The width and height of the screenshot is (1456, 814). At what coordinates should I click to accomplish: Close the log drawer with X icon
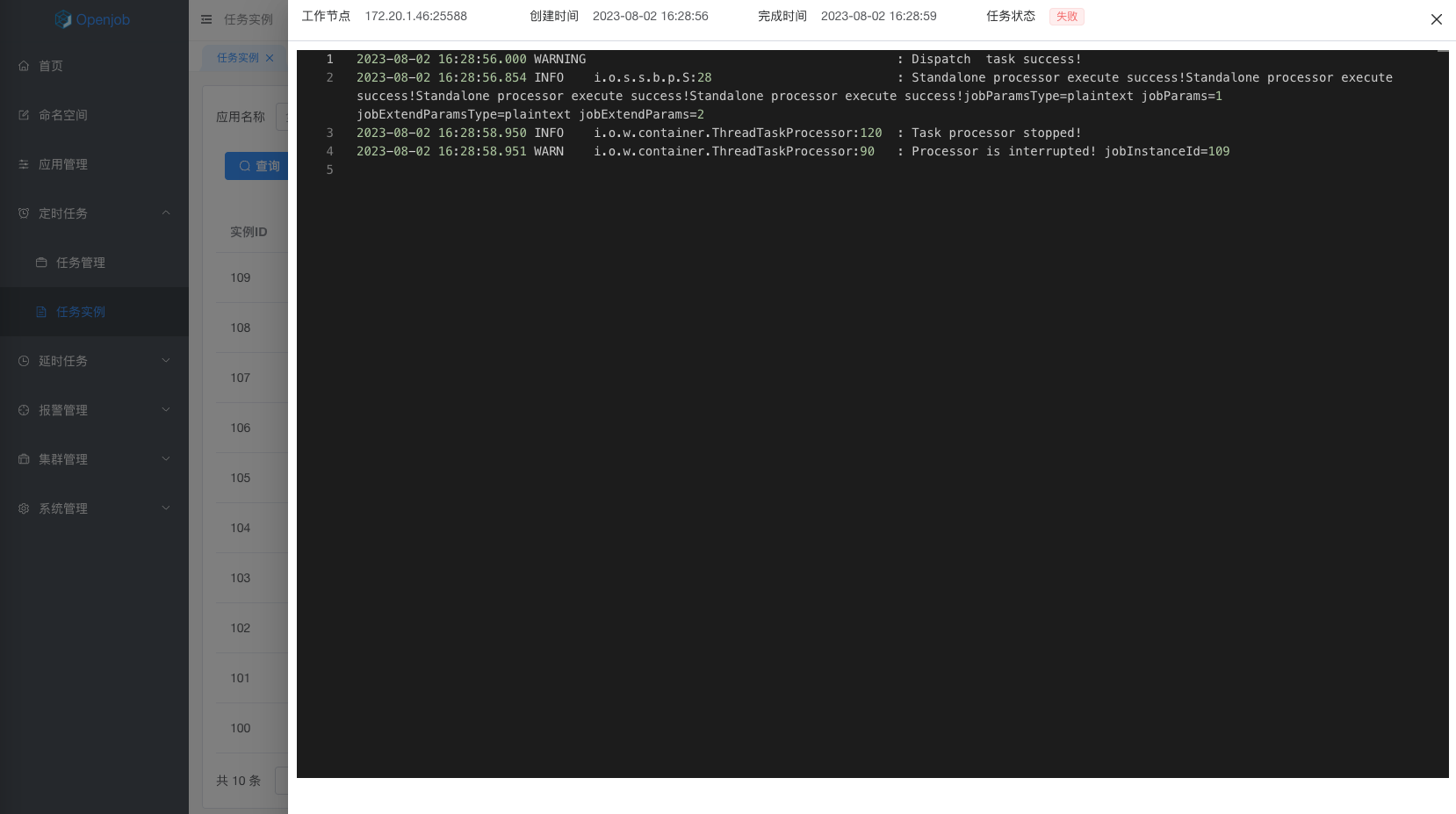point(1436,19)
